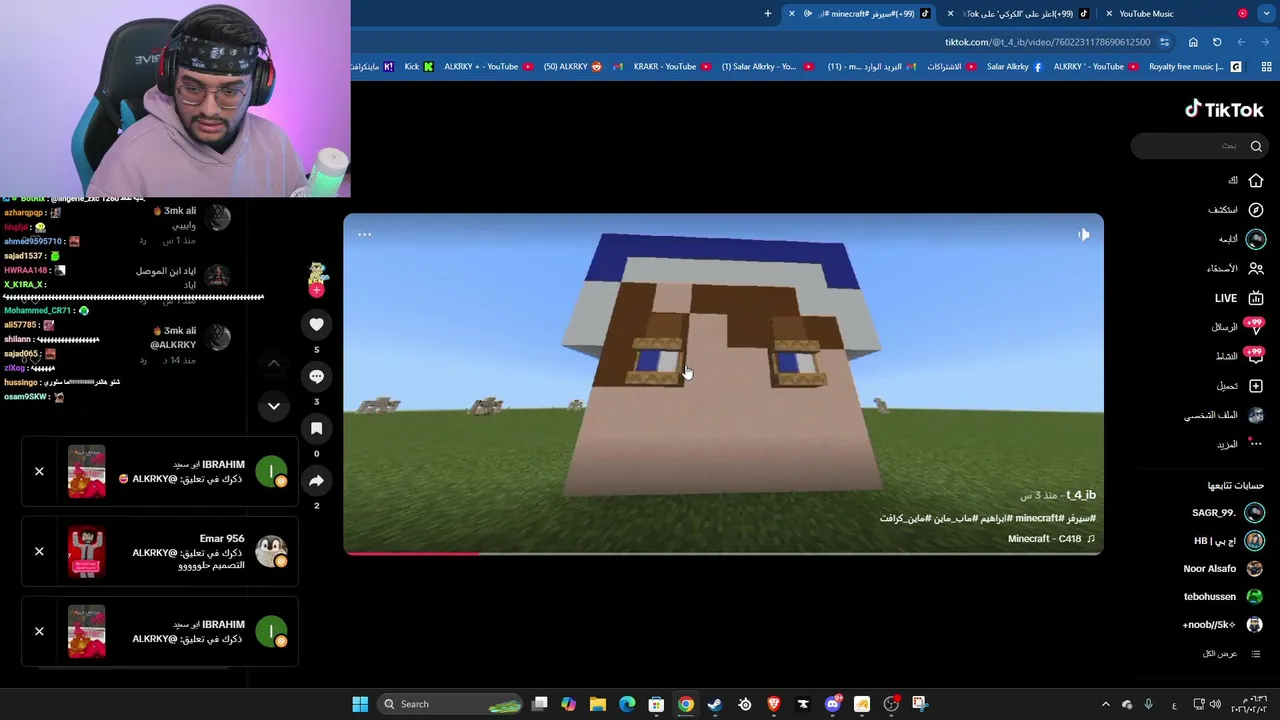Dismiss the bottom IBRAHIM notification
1280x720 pixels.
click(x=39, y=631)
